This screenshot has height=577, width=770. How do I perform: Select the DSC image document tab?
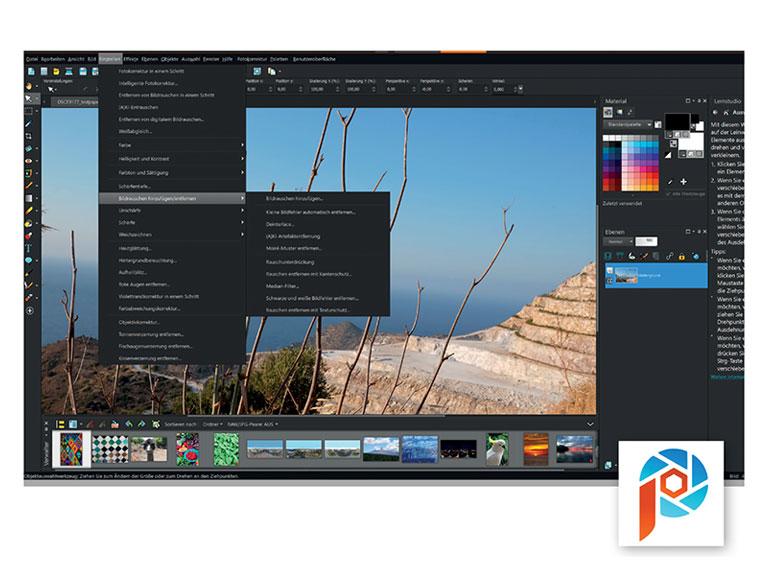75,102
